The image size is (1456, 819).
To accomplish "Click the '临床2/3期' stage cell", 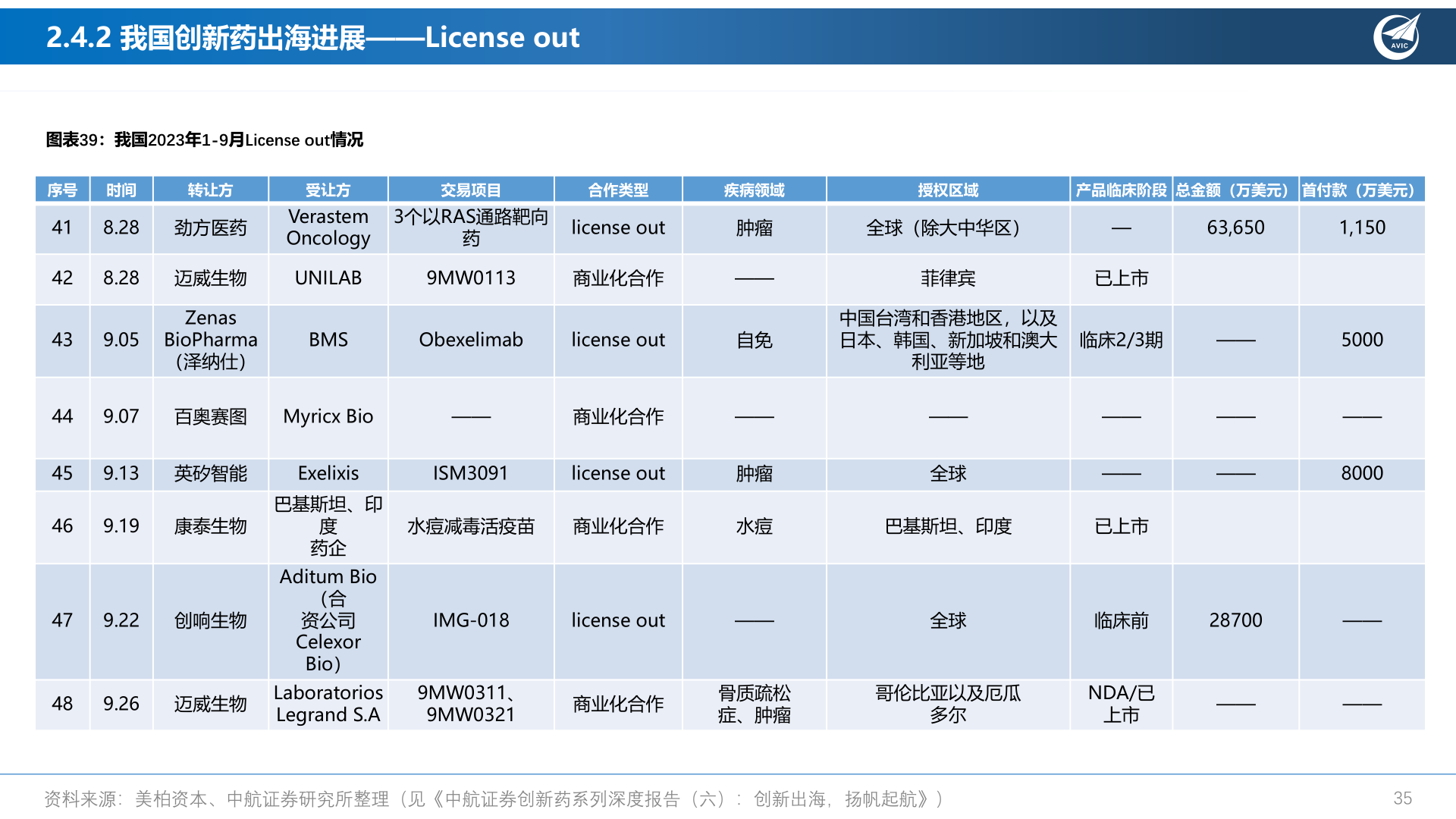I will [x=1121, y=340].
